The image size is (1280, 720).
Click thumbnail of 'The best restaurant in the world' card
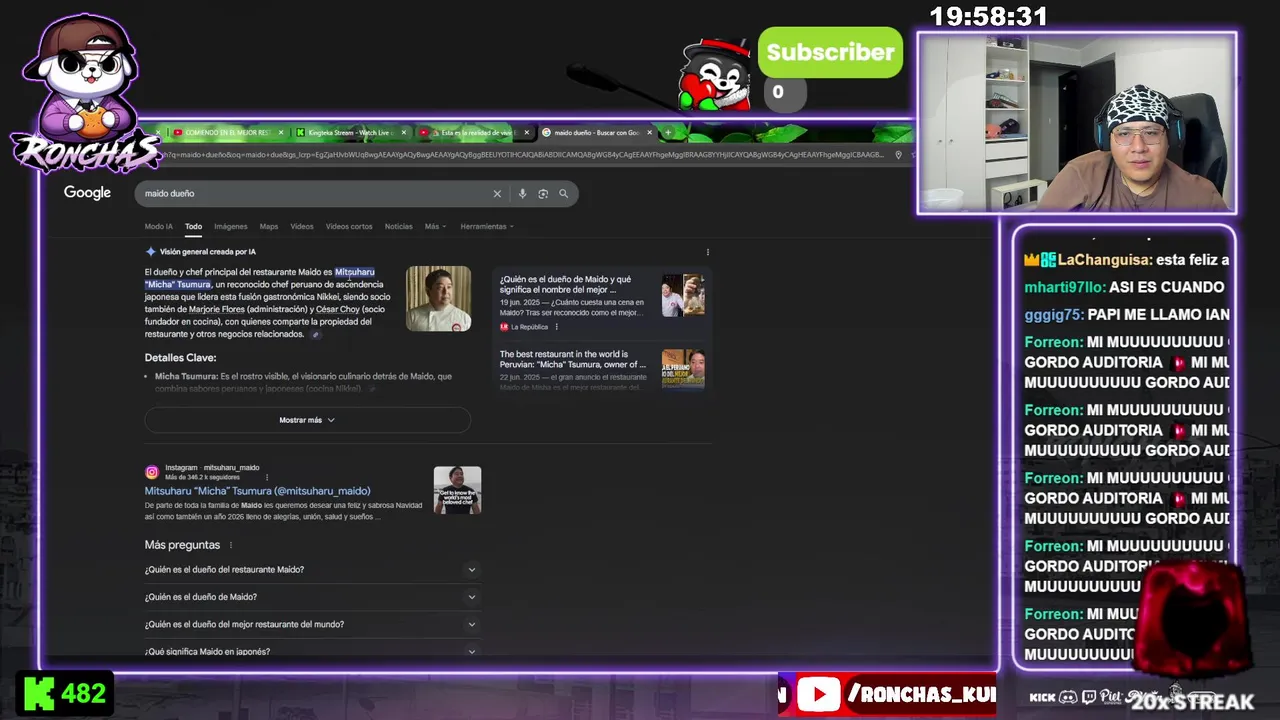click(x=683, y=368)
